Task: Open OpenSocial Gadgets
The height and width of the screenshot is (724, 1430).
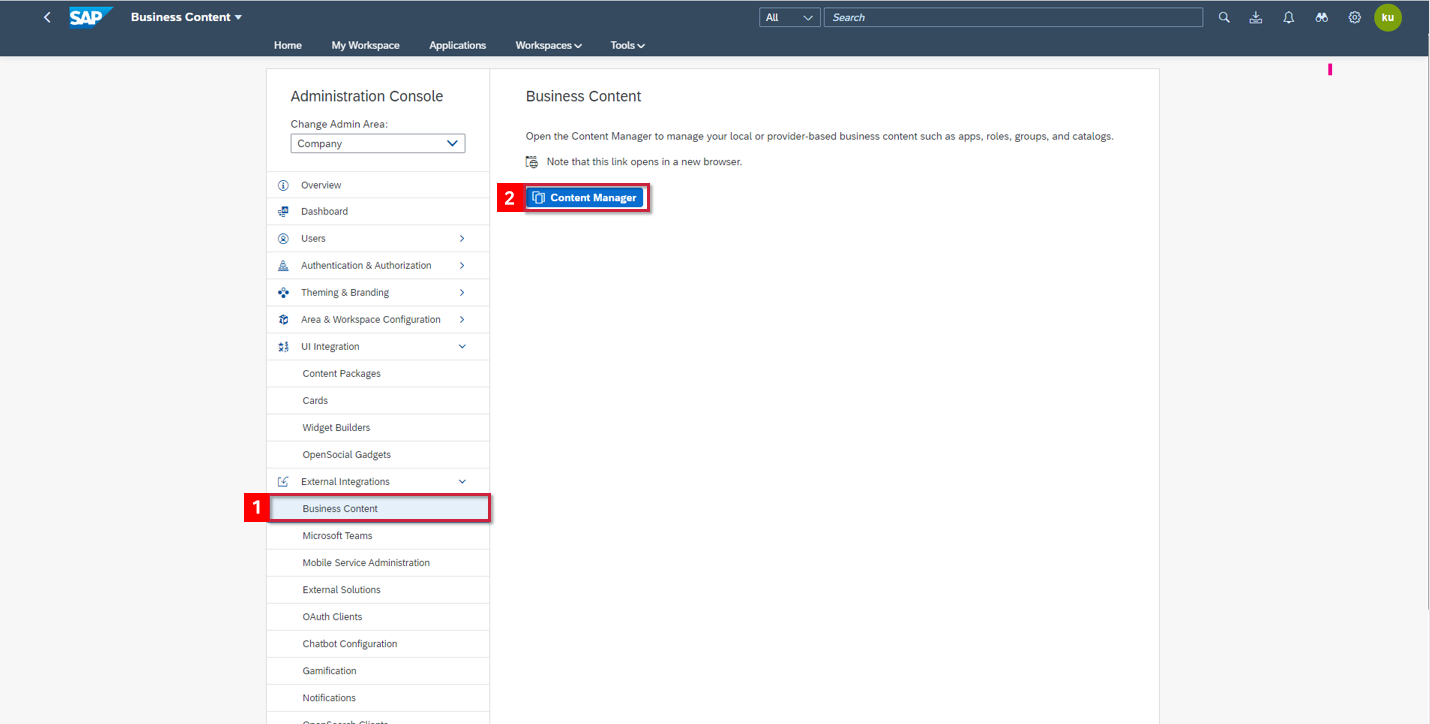Action: [x=378, y=455]
